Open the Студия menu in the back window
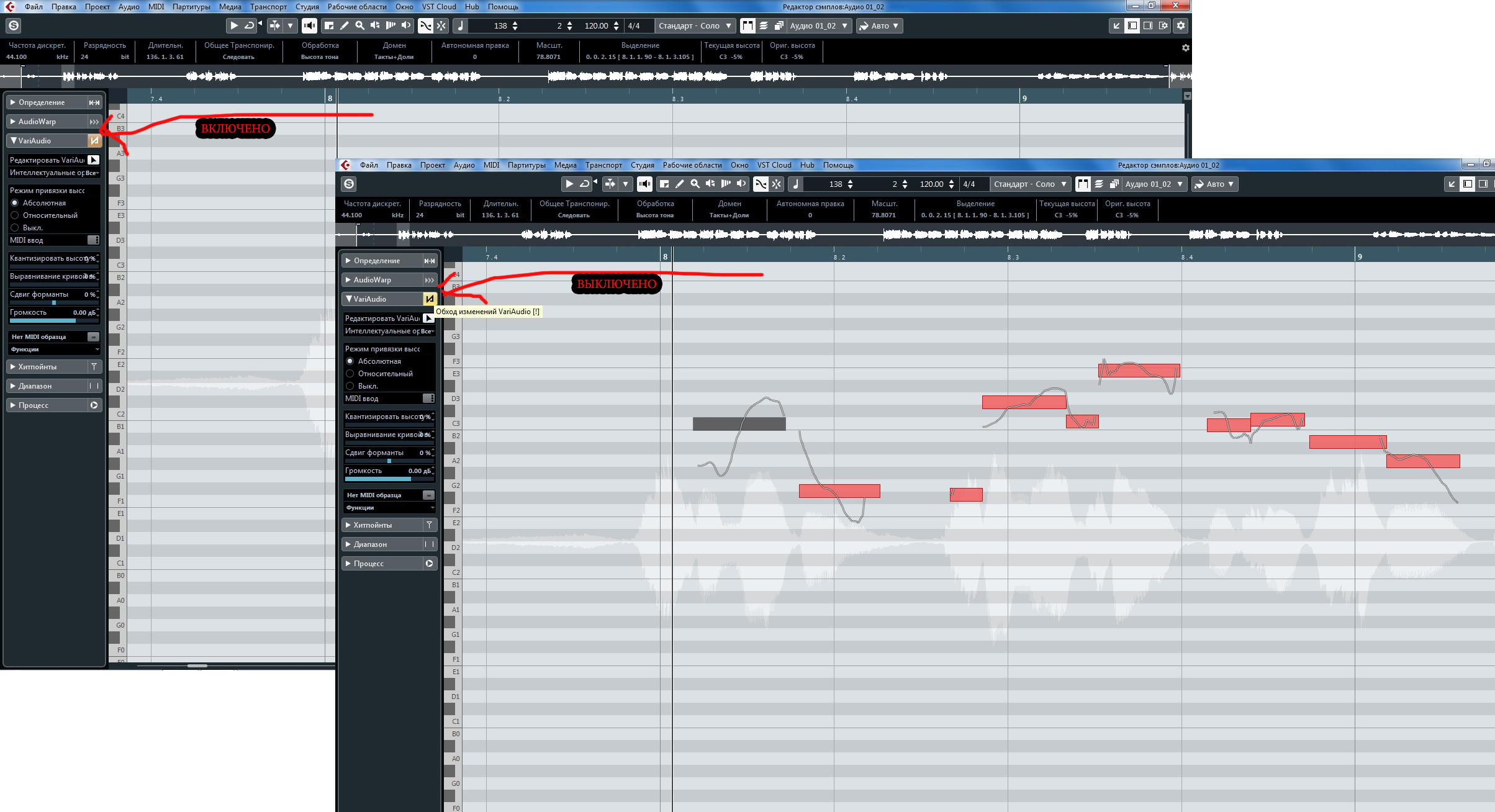This screenshot has width=1495, height=812. point(307,7)
